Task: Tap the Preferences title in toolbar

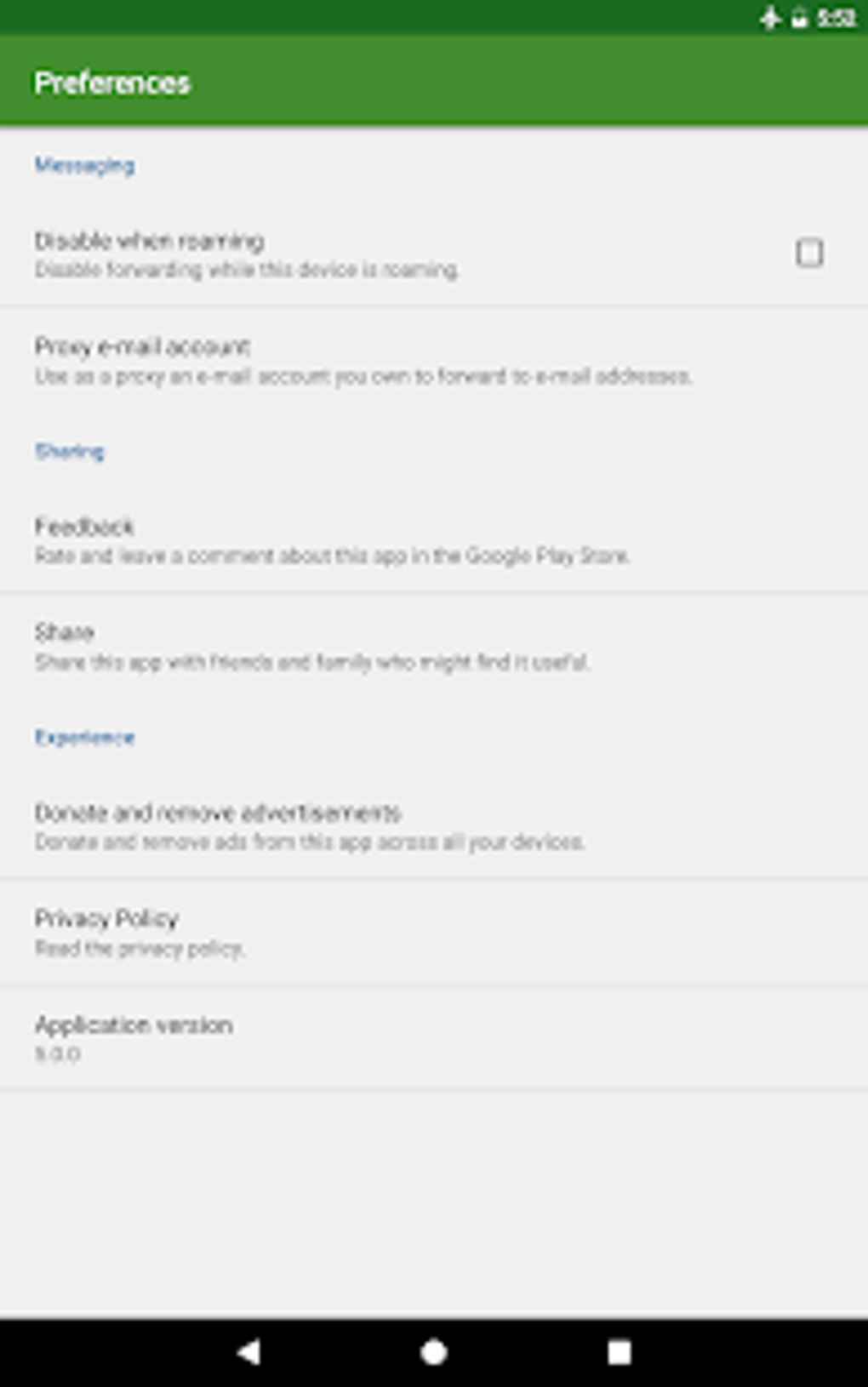Action: click(112, 83)
